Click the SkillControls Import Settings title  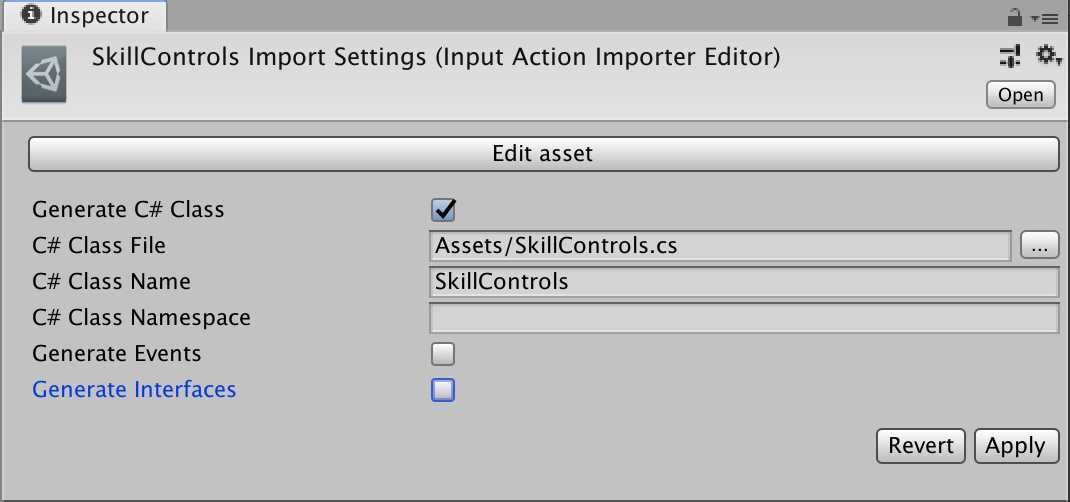coord(436,58)
